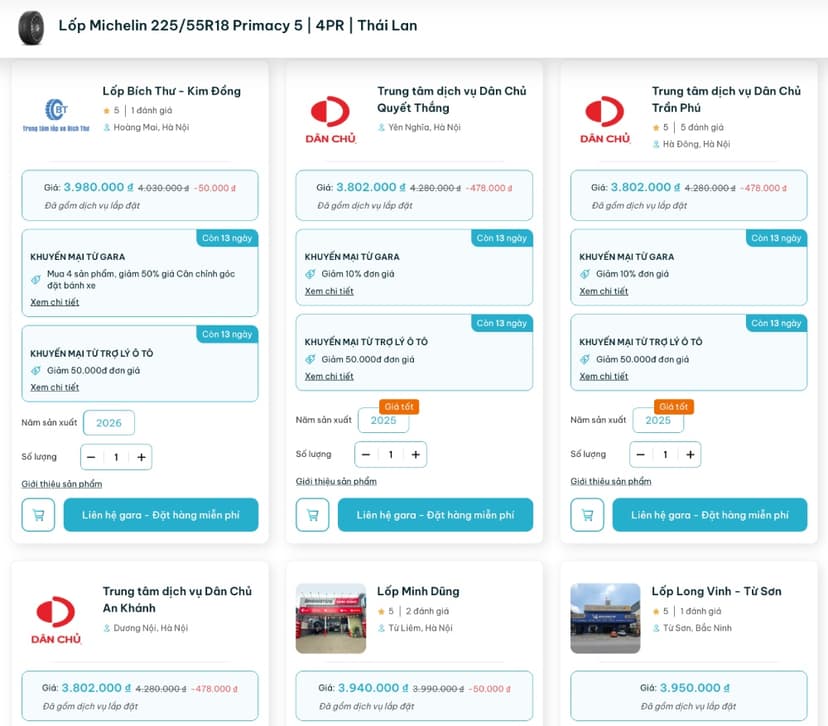Click Trung tâm dịch vụ Dân Chủ Trần Phú title

point(726,99)
